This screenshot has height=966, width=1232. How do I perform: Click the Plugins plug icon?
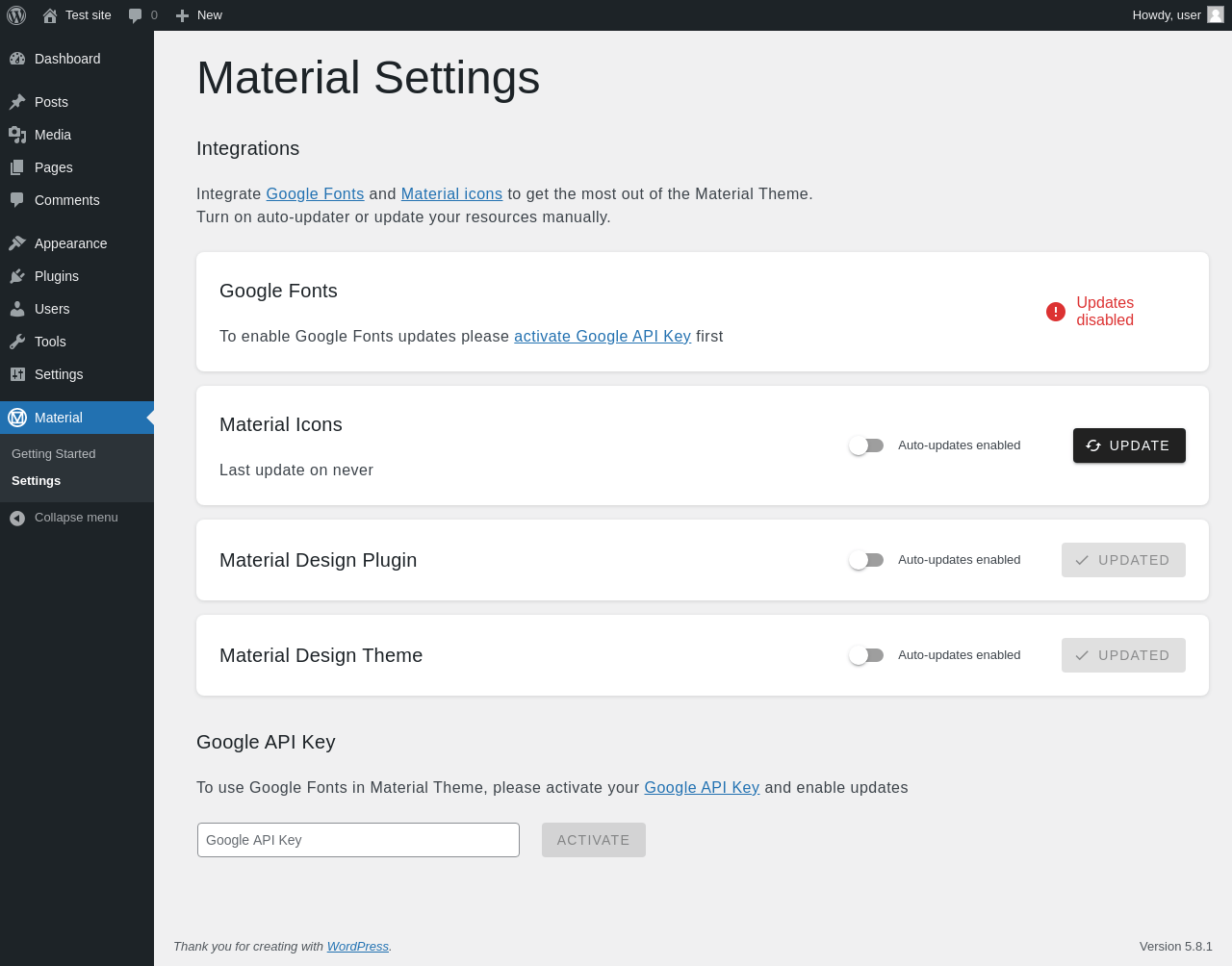(x=17, y=276)
